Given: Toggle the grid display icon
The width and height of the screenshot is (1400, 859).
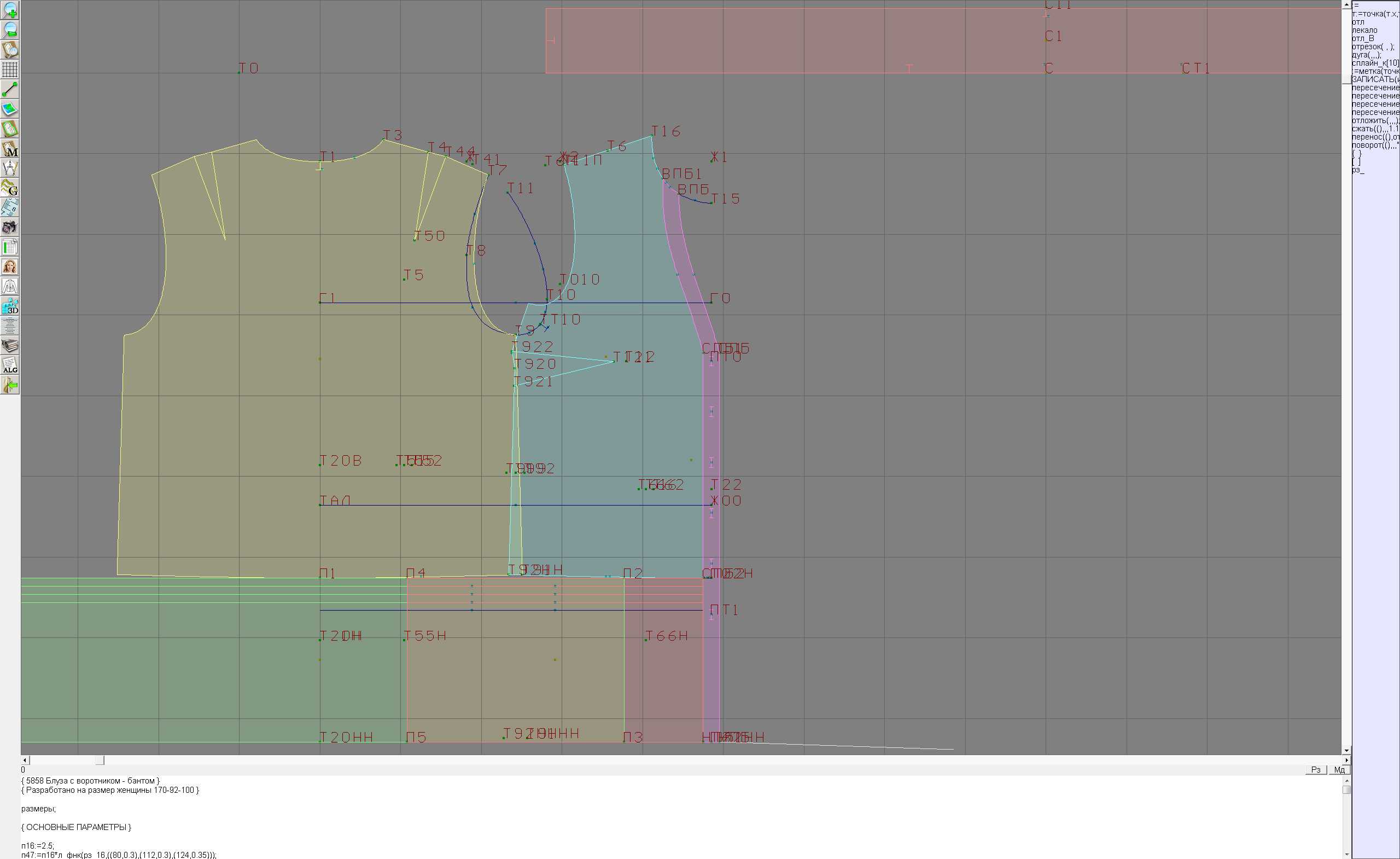Looking at the screenshot, I should (x=10, y=69).
